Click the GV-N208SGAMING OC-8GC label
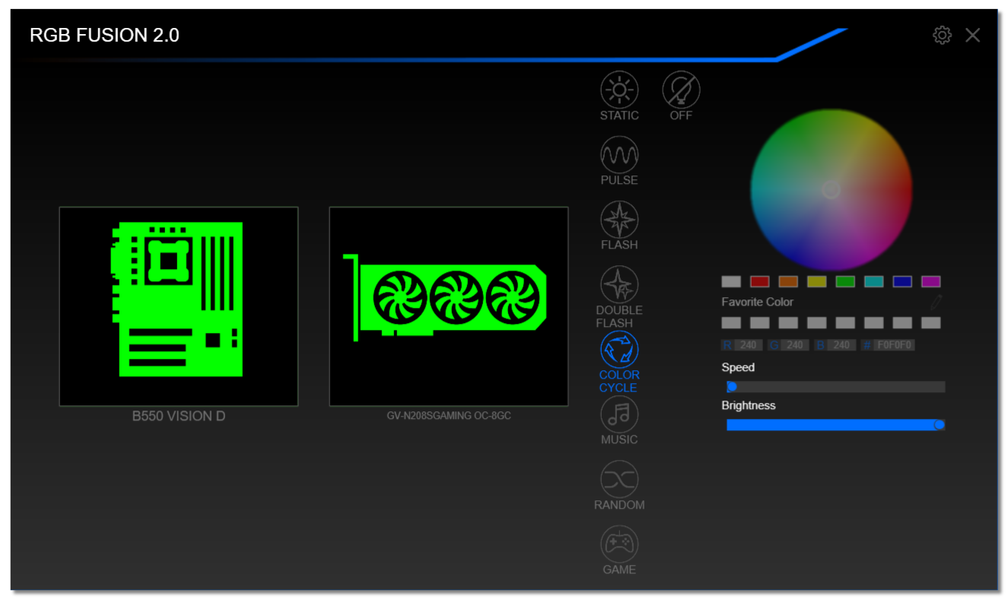The height and width of the screenshot is (599, 1008). [x=449, y=416]
